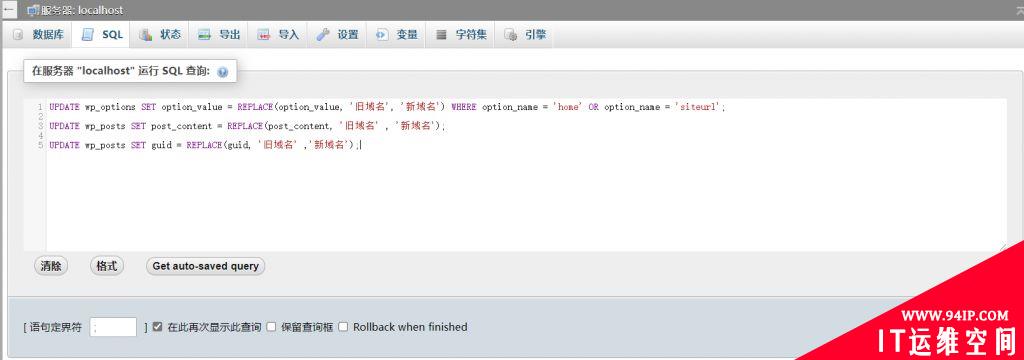Click the 格式 button
The height and width of the screenshot is (360, 1024).
pyautogui.click(x=106, y=266)
